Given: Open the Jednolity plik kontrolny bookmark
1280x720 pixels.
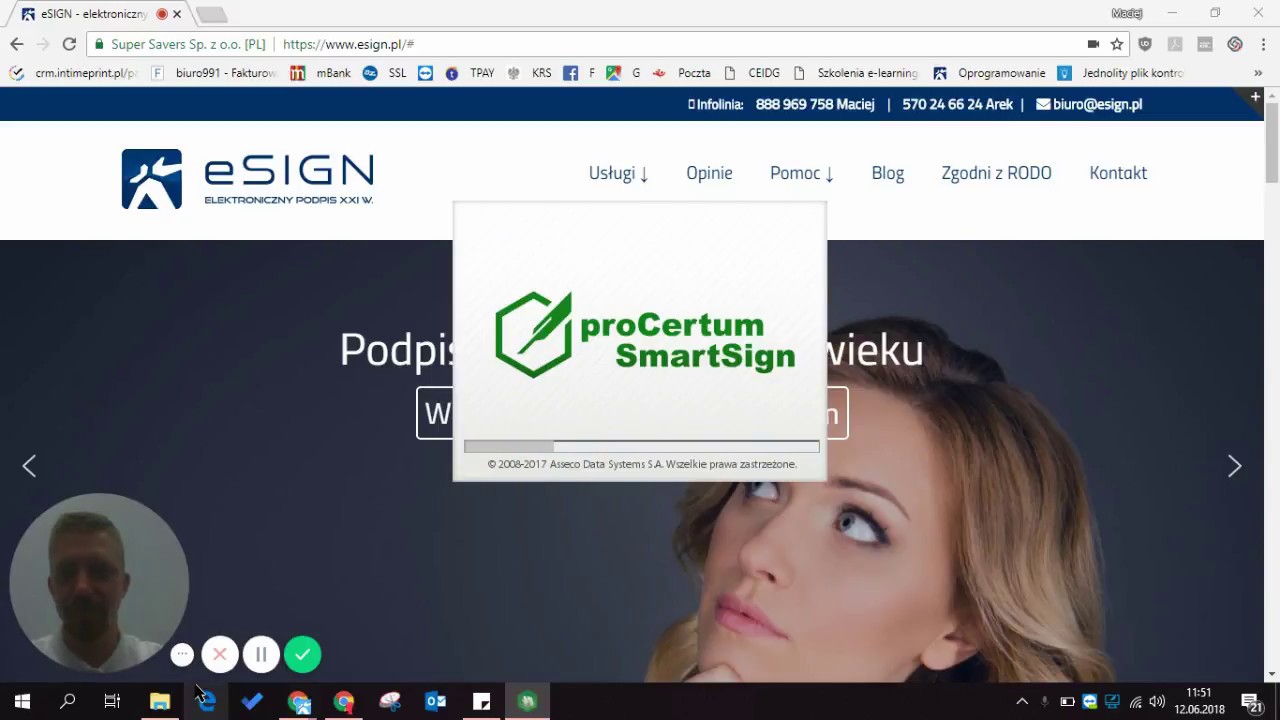Looking at the screenshot, I should point(1120,73).
